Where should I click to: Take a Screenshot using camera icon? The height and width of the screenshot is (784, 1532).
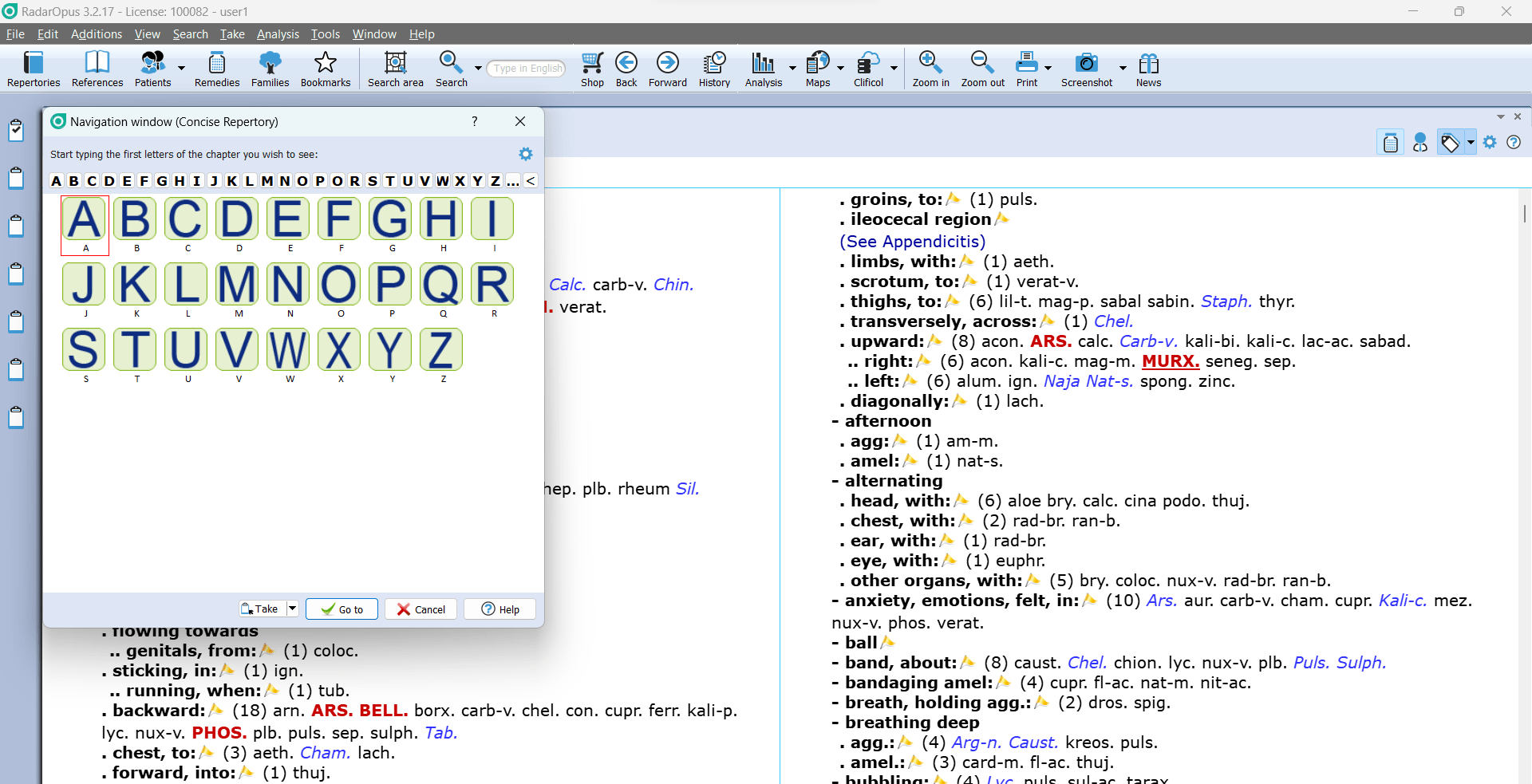(x=1086, y=69)
